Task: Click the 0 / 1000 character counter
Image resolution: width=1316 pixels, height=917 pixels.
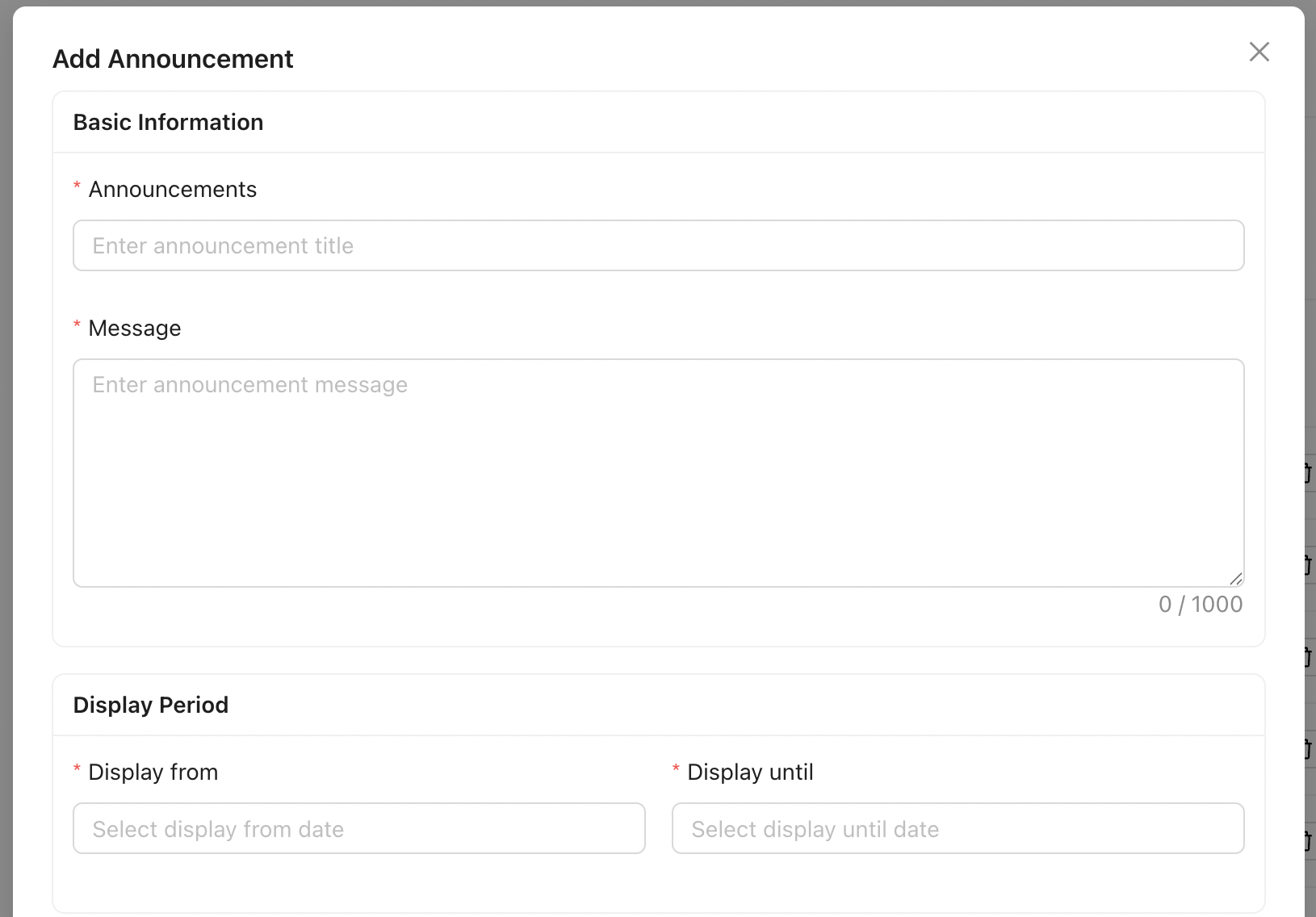Action: (1200, 604)
